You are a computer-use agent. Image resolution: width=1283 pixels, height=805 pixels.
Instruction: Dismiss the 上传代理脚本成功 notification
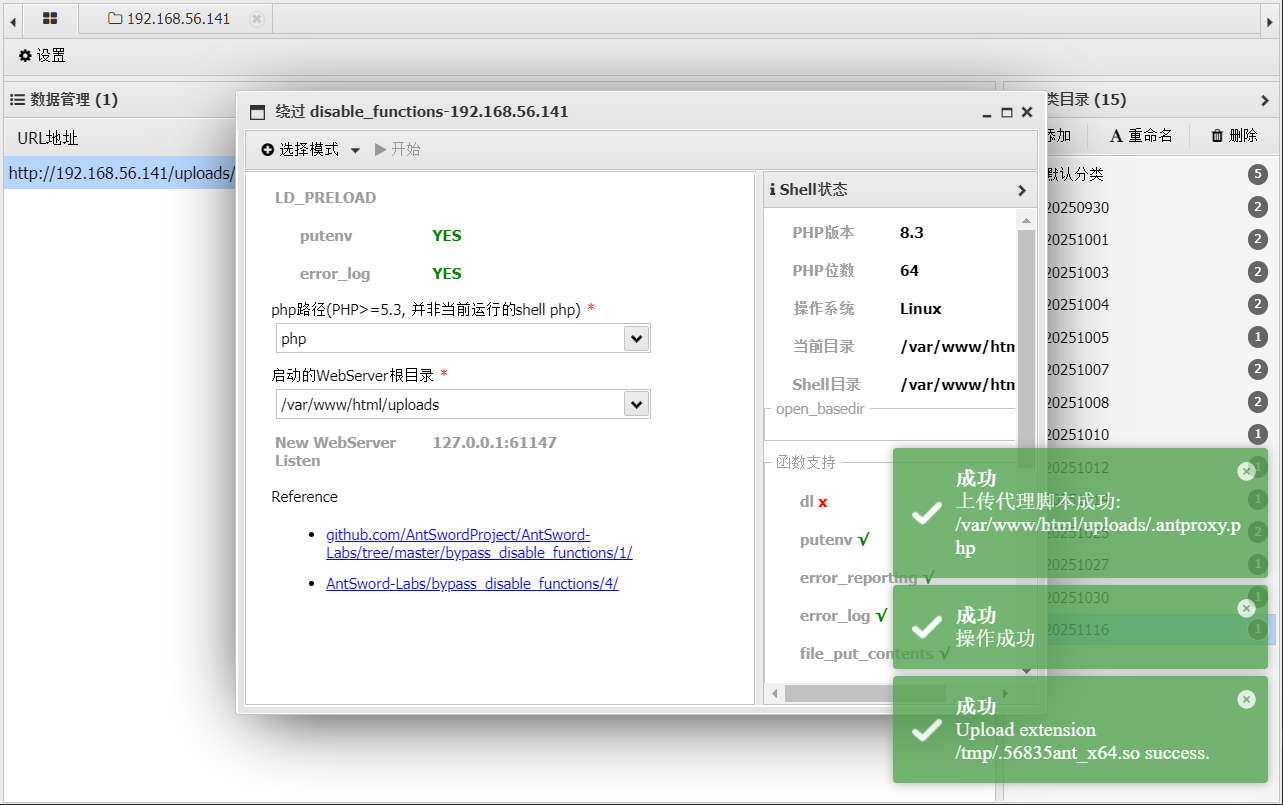pos(1246,471)
